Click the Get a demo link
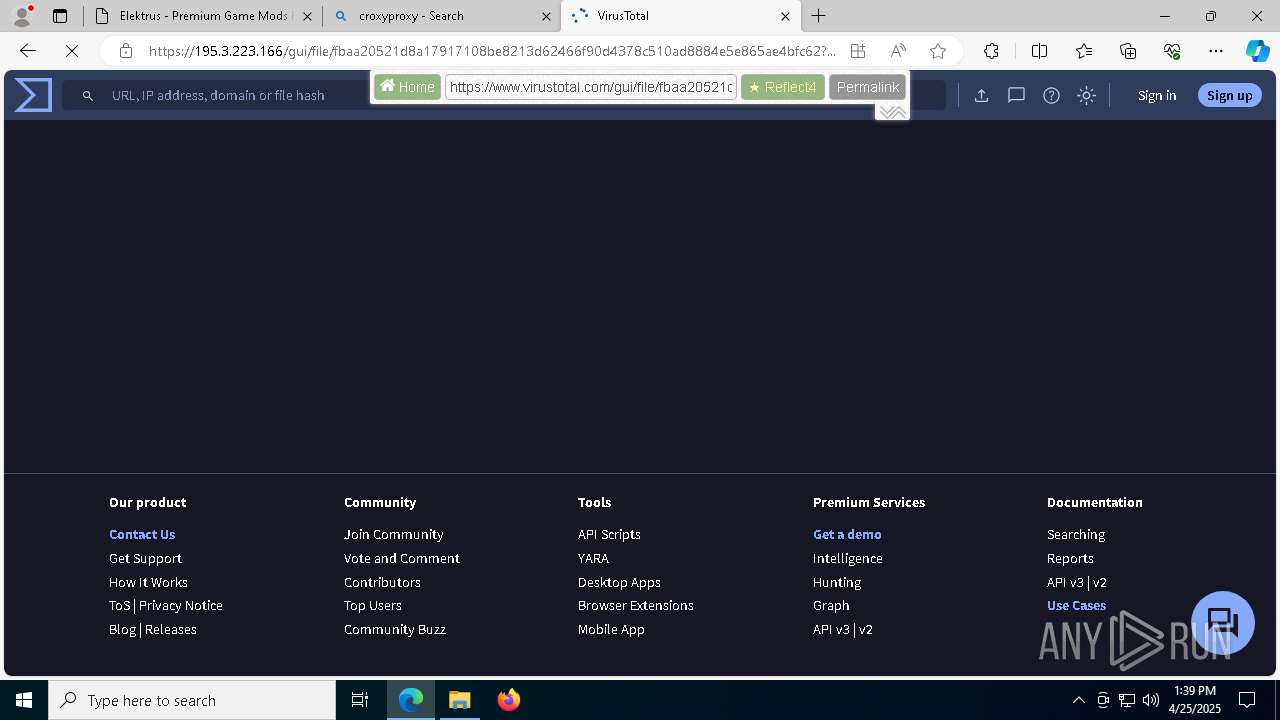The image size is (1280, 720). click(x=847, y=534)
